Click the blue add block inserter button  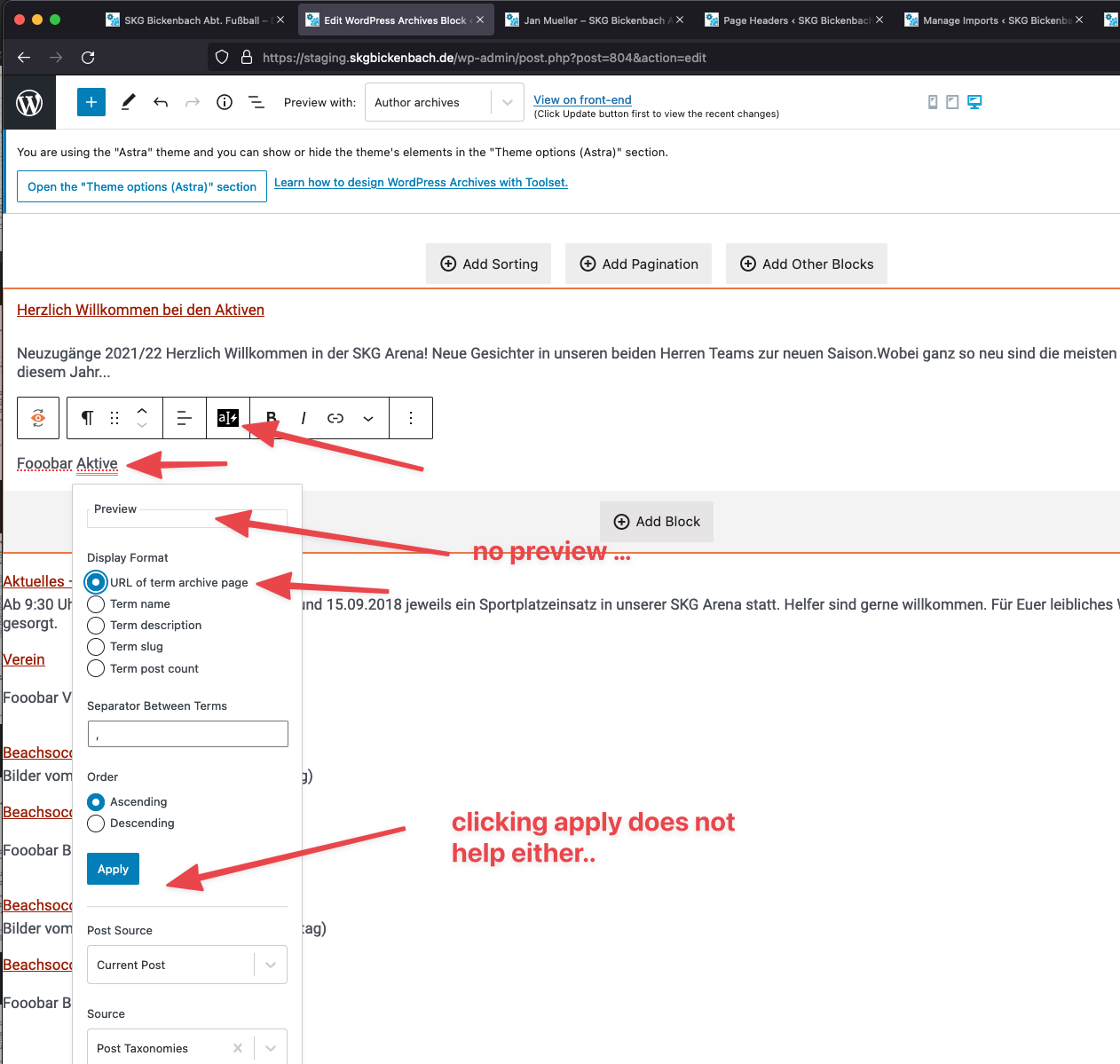coord(91,102)
